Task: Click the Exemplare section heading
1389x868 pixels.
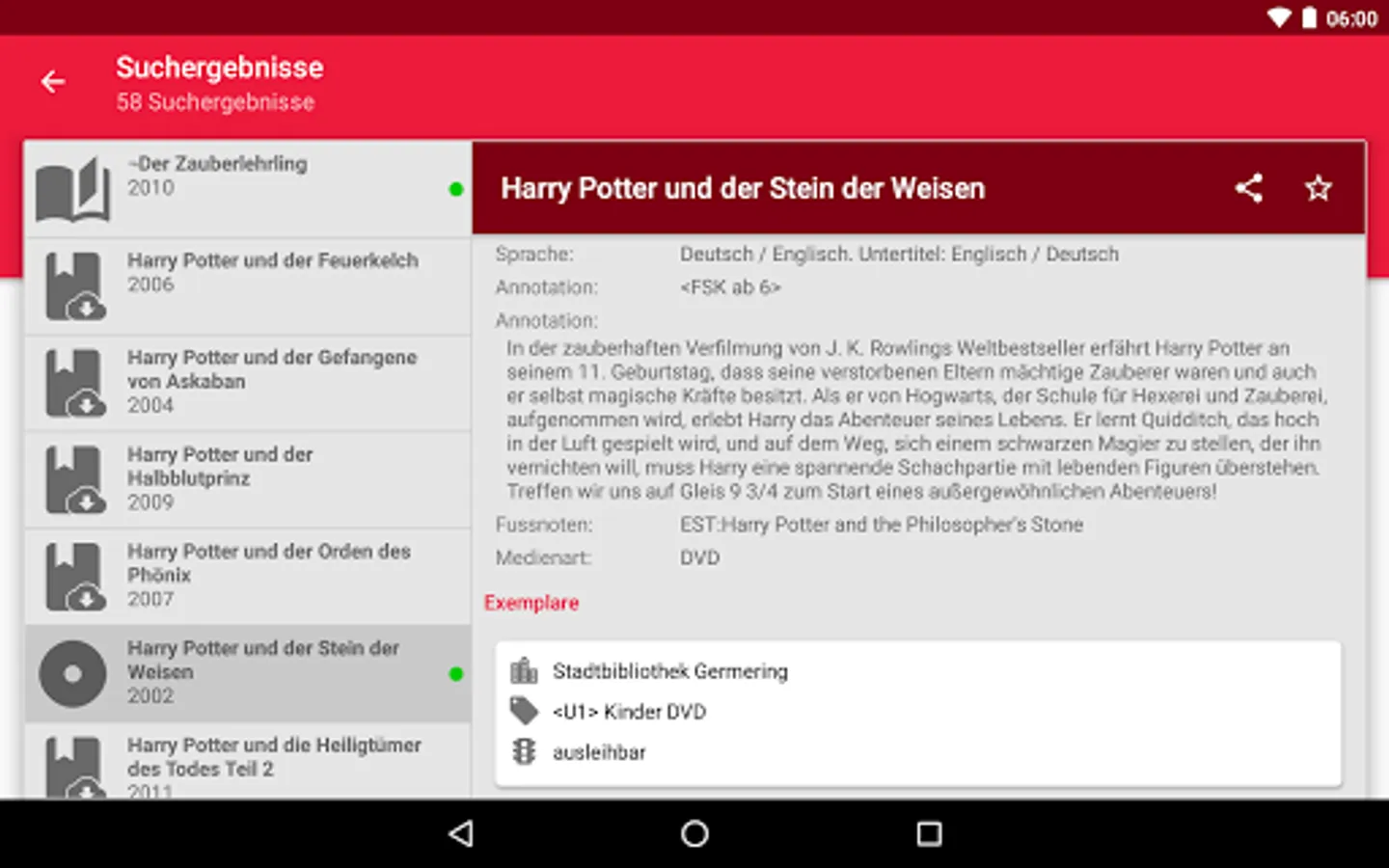Action: coord(531,603)
